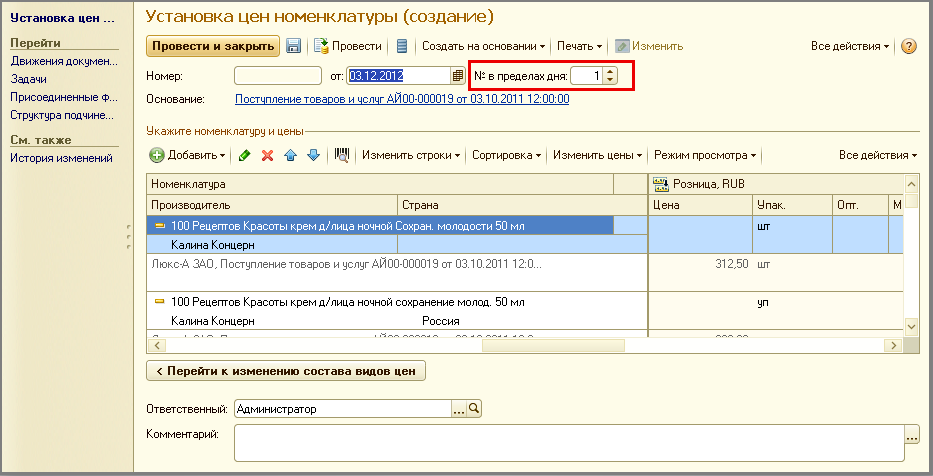Click the save diskette icon

click(293, 46)
